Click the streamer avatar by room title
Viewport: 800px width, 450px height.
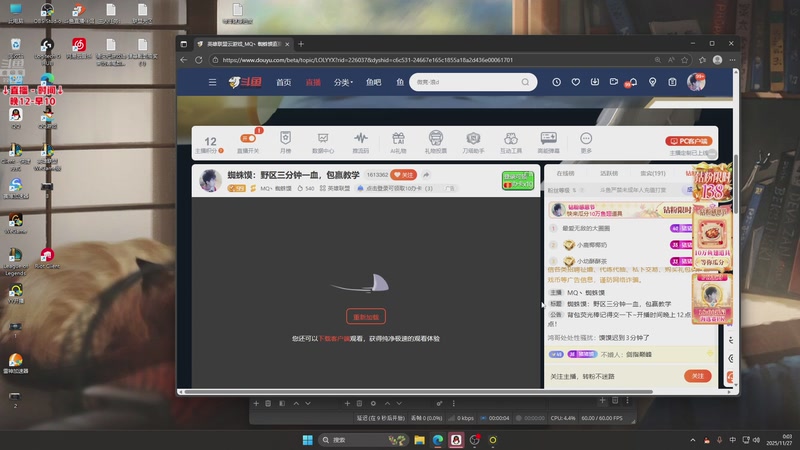(210, 180)
